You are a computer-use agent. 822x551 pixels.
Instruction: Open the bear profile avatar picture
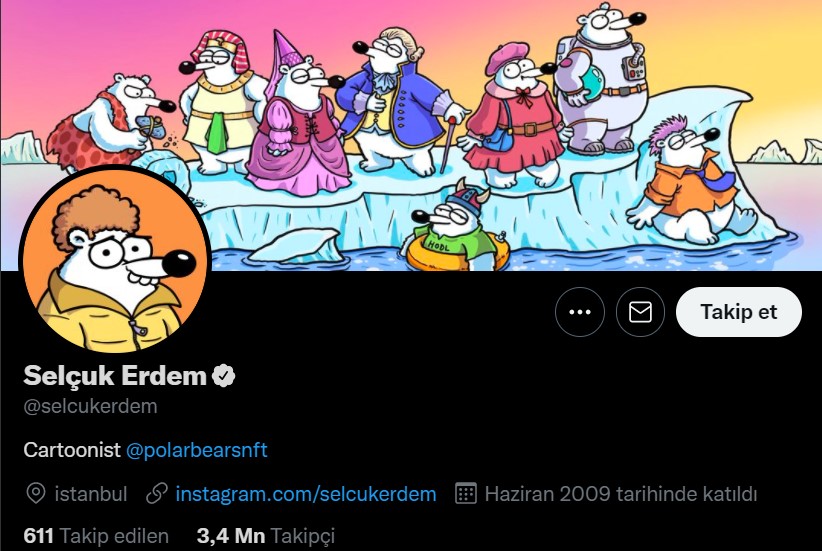click(x=115, y=261)
